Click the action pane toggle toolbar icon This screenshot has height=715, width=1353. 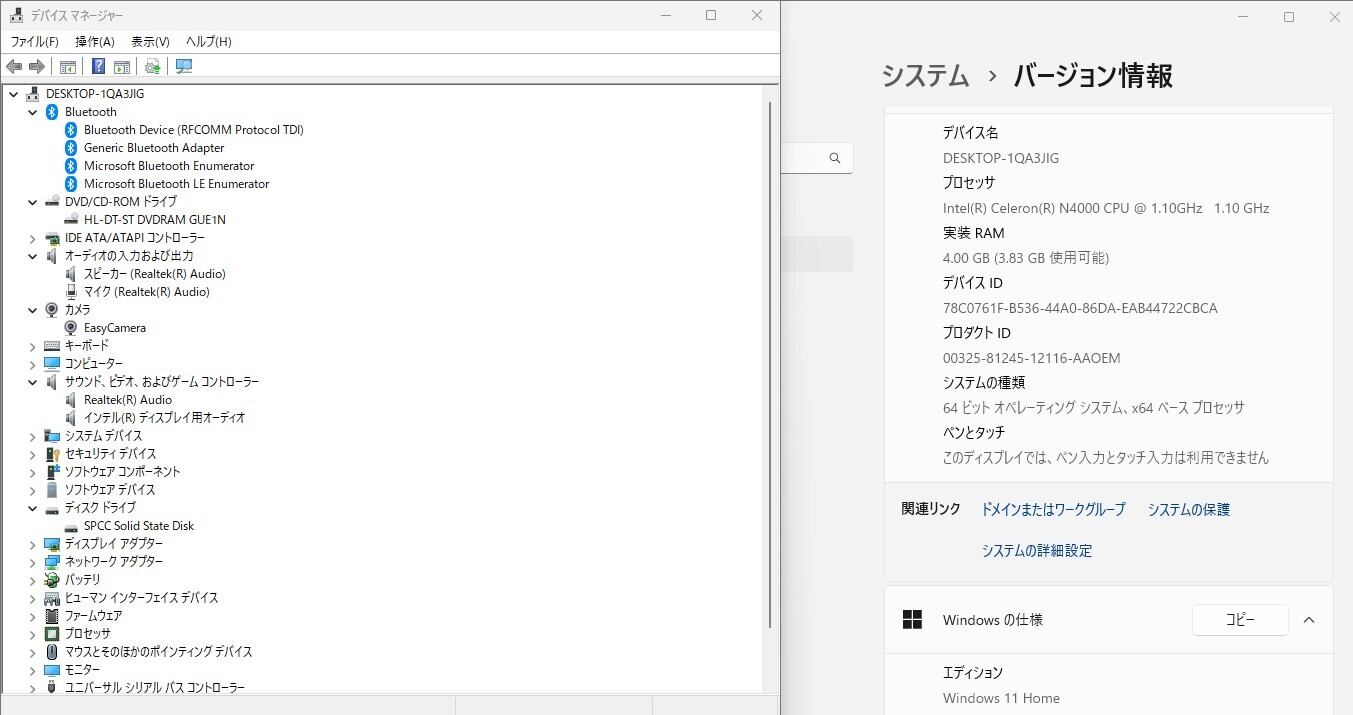tap(122, 66)
